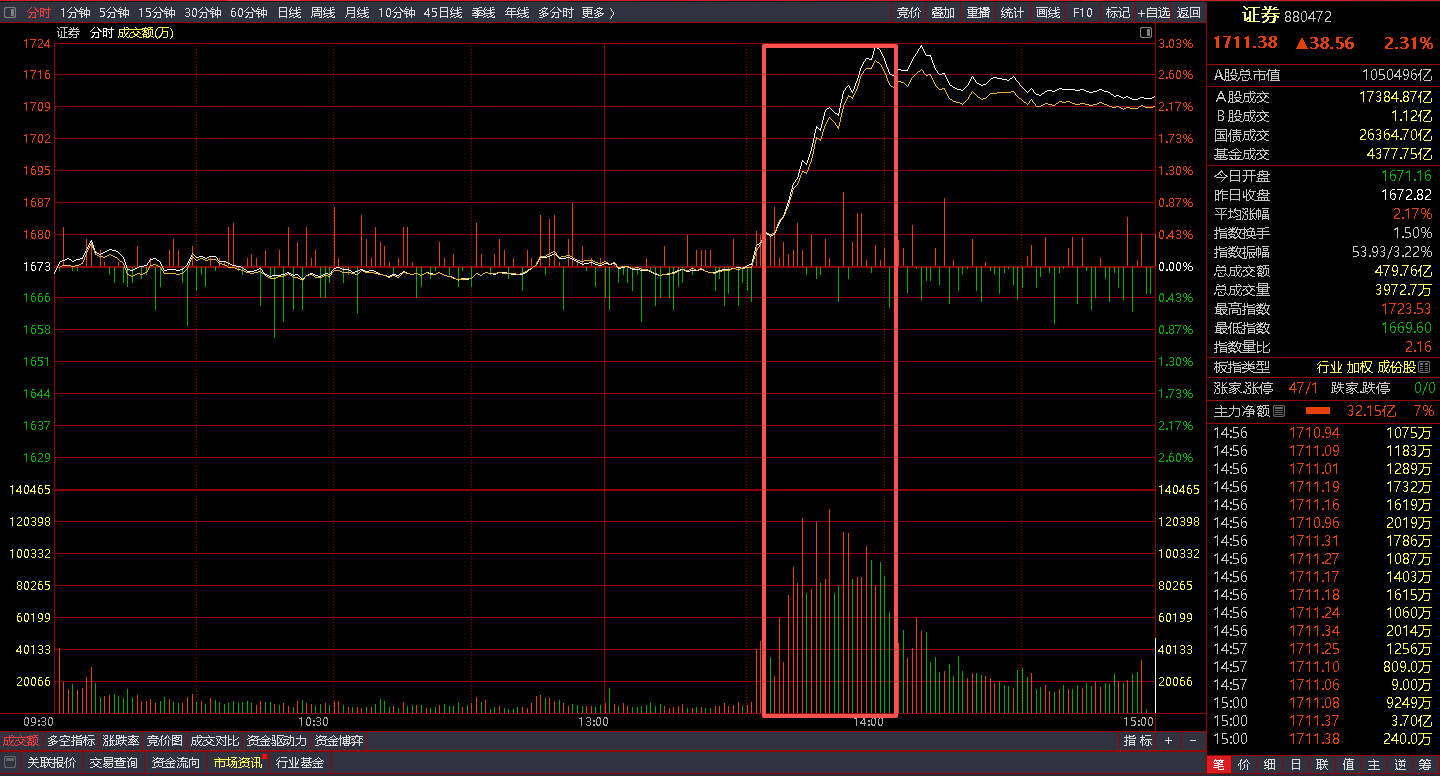Open the 市场资讯 bottom tab
This screenshot has height=776, width=1440.
tap(238, 763)
